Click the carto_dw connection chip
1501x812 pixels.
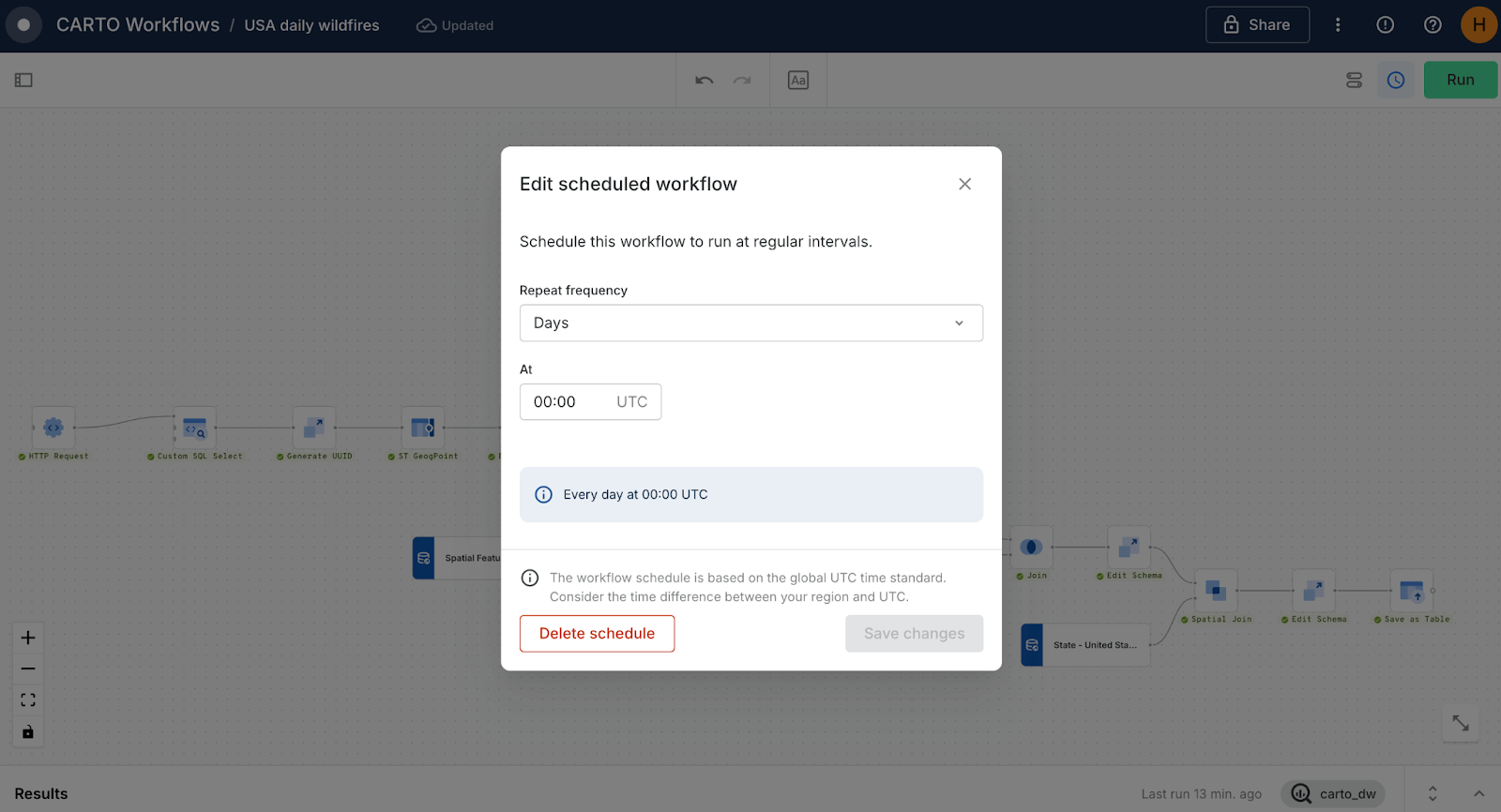[1333, 794]
